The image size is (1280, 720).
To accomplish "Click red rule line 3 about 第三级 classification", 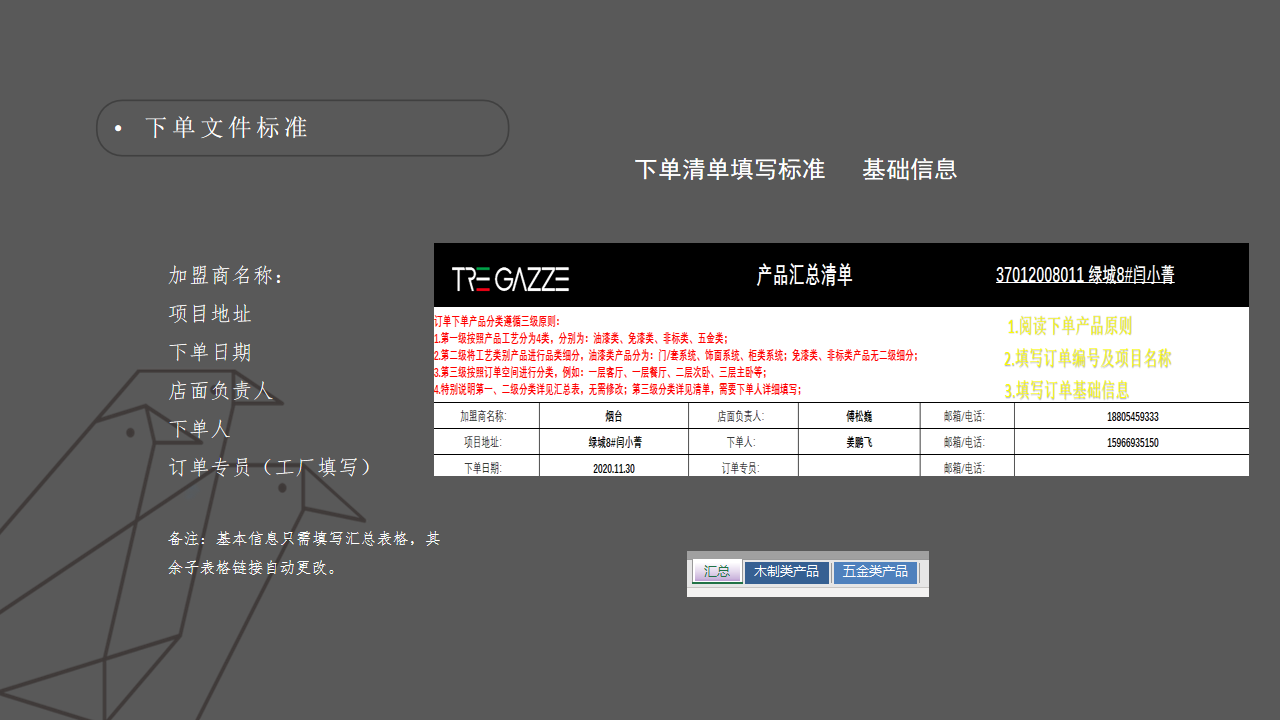I will 600,372.
